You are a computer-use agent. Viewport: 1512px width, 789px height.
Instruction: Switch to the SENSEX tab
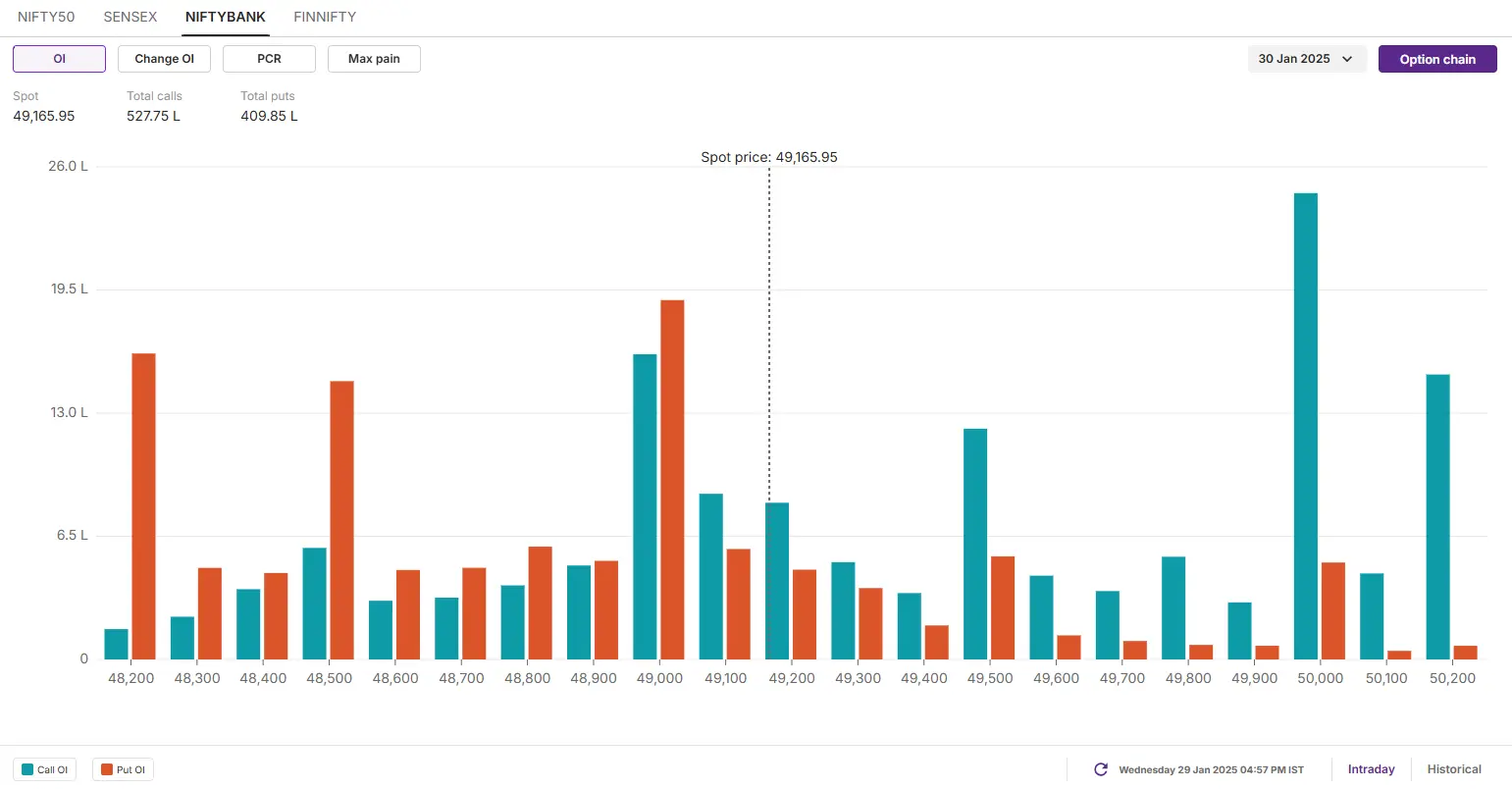[130, 17]
